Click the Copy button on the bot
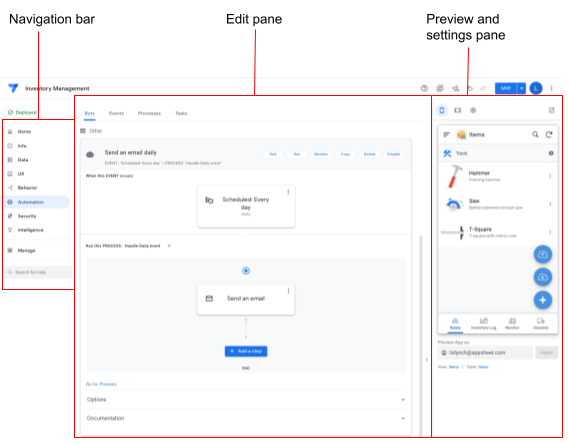569x443 pixels. (x=345, y=154)
